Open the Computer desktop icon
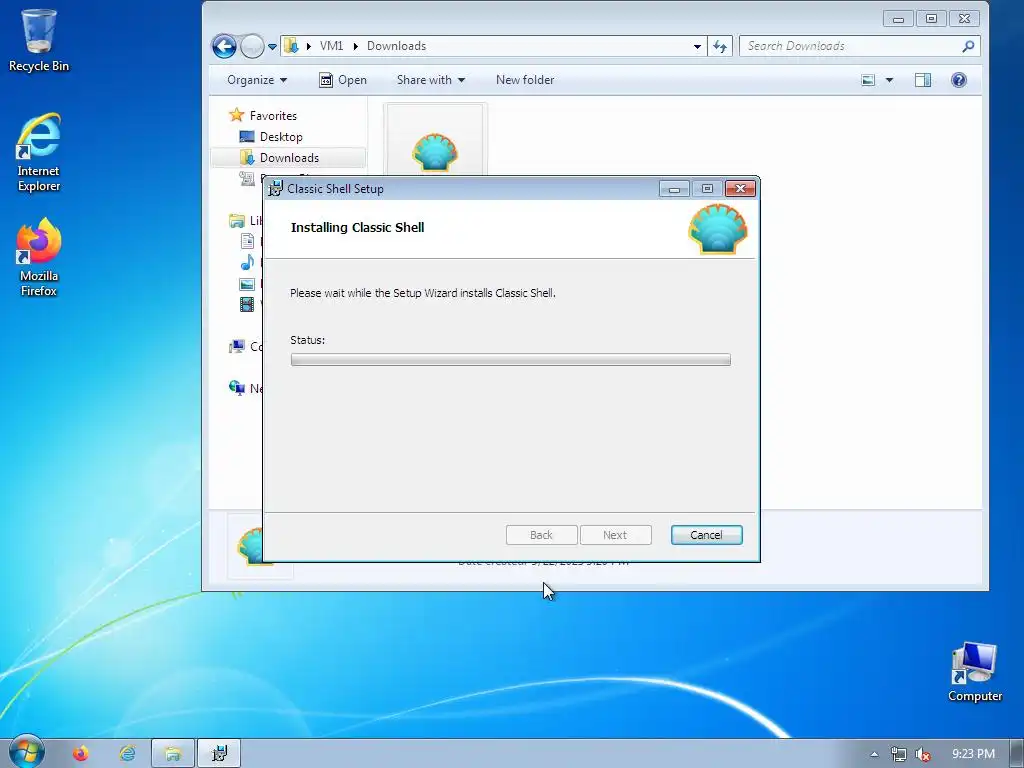This screenshot has width=1024, height=768. (x=974, y=673)
